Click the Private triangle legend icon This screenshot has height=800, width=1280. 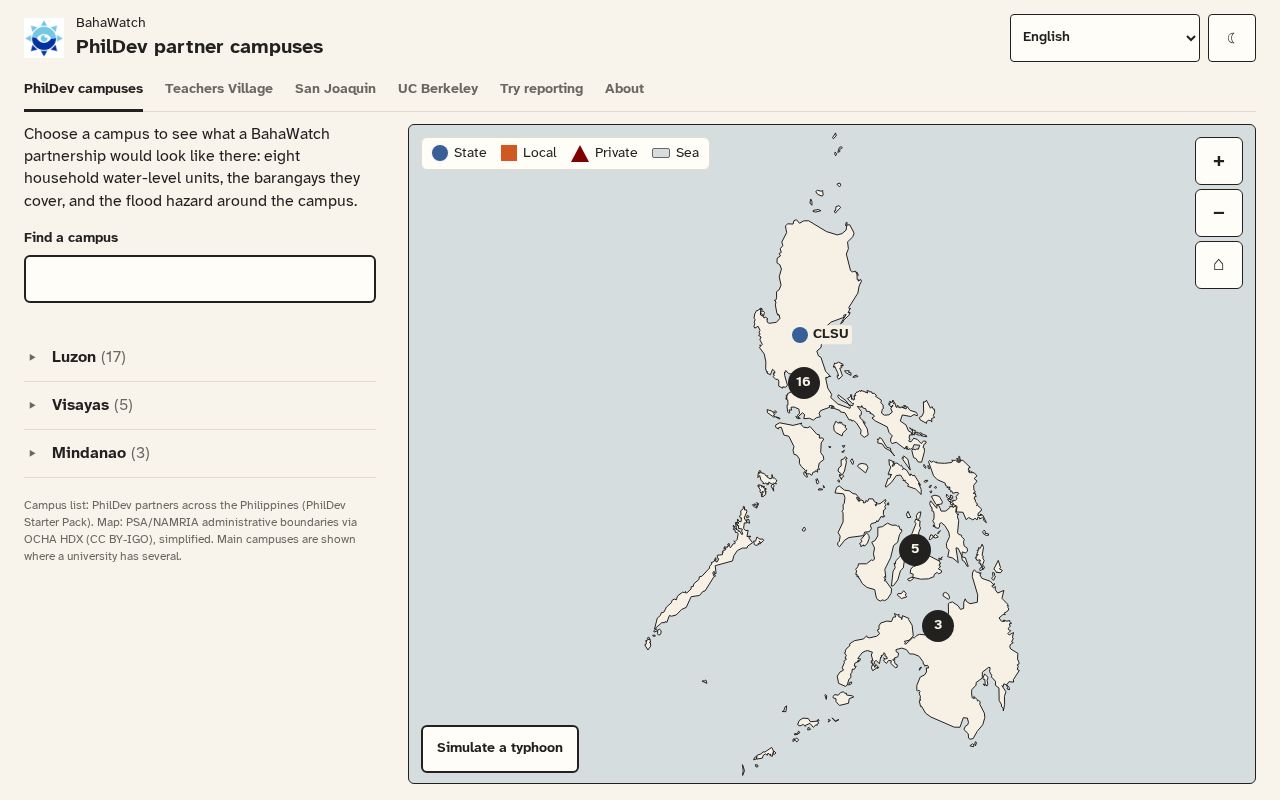580,153
